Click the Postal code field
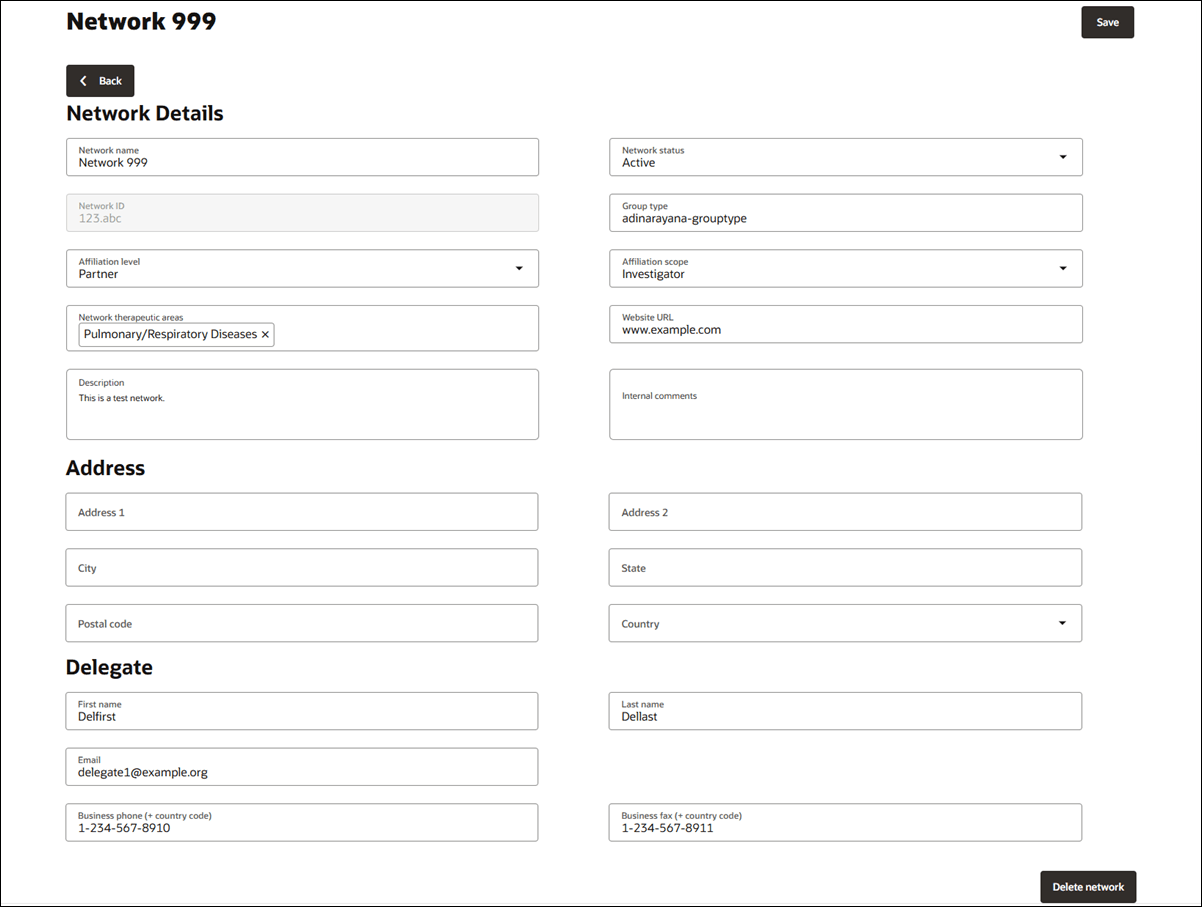Screen dimensions: 1202x907 pyautogui.click(x=300, y=623)
